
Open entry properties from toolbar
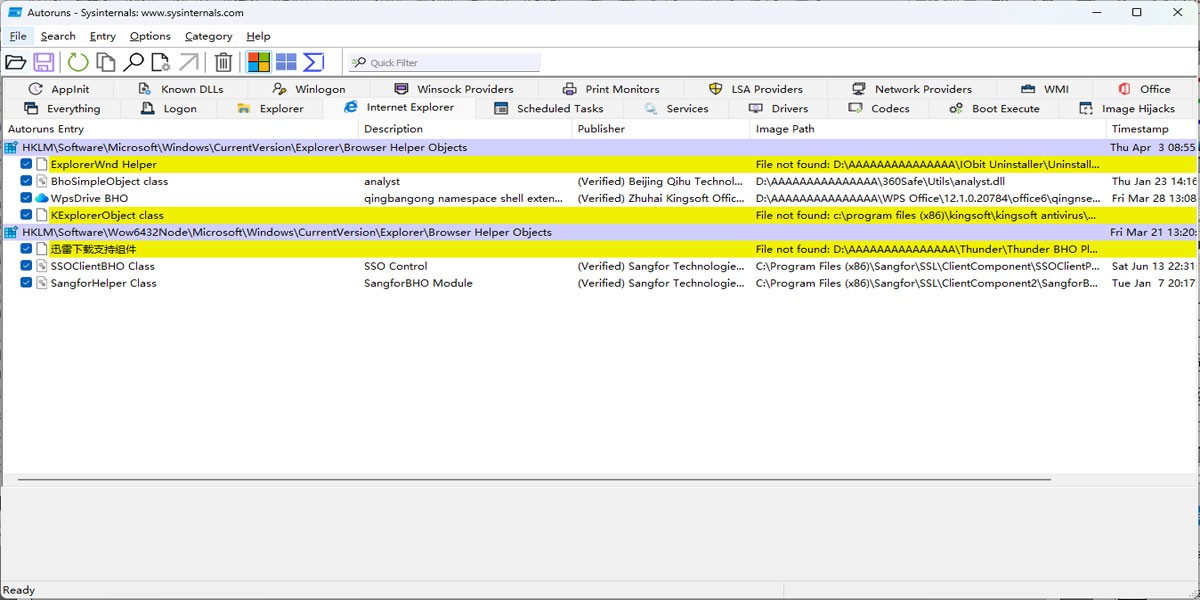[x=160, y=62]
